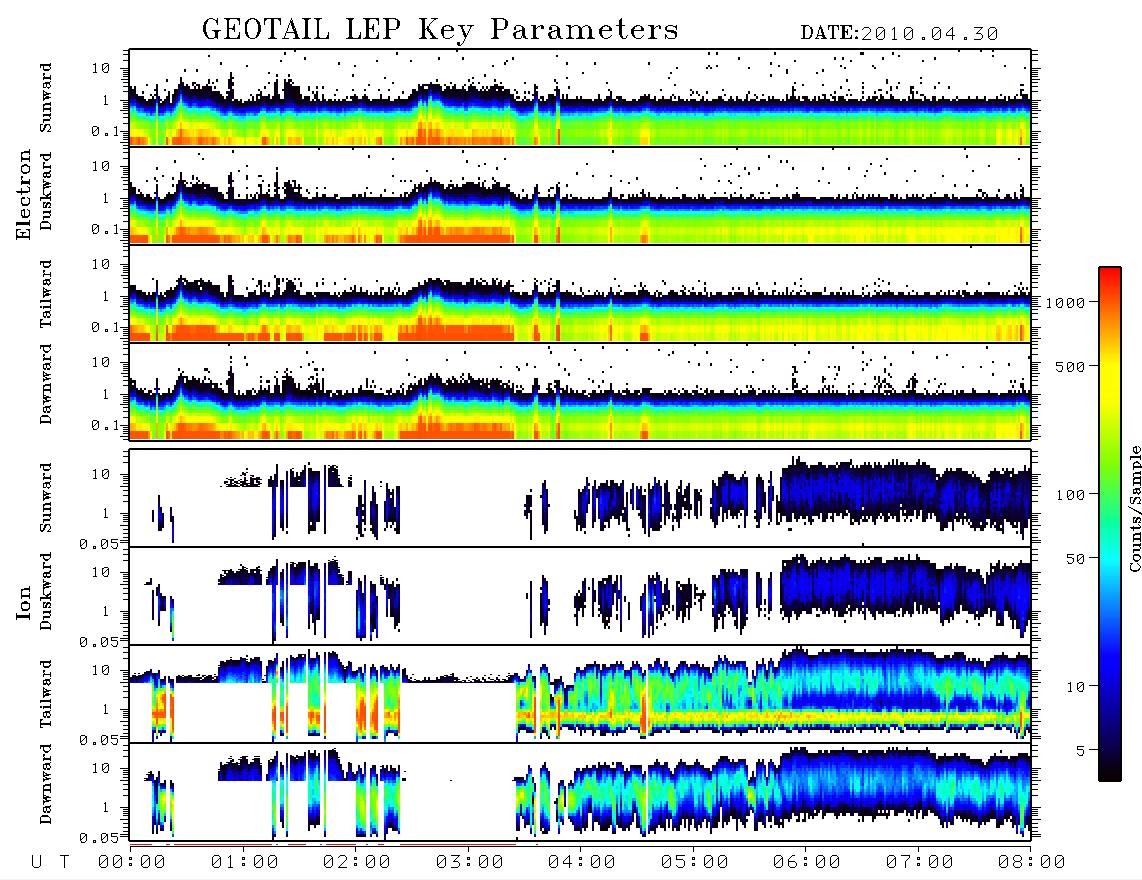Click the title GEOTAIL LEP Key Parameters
The width and height of the screenshot is (1142, 880).
click(x=440, y=30)
